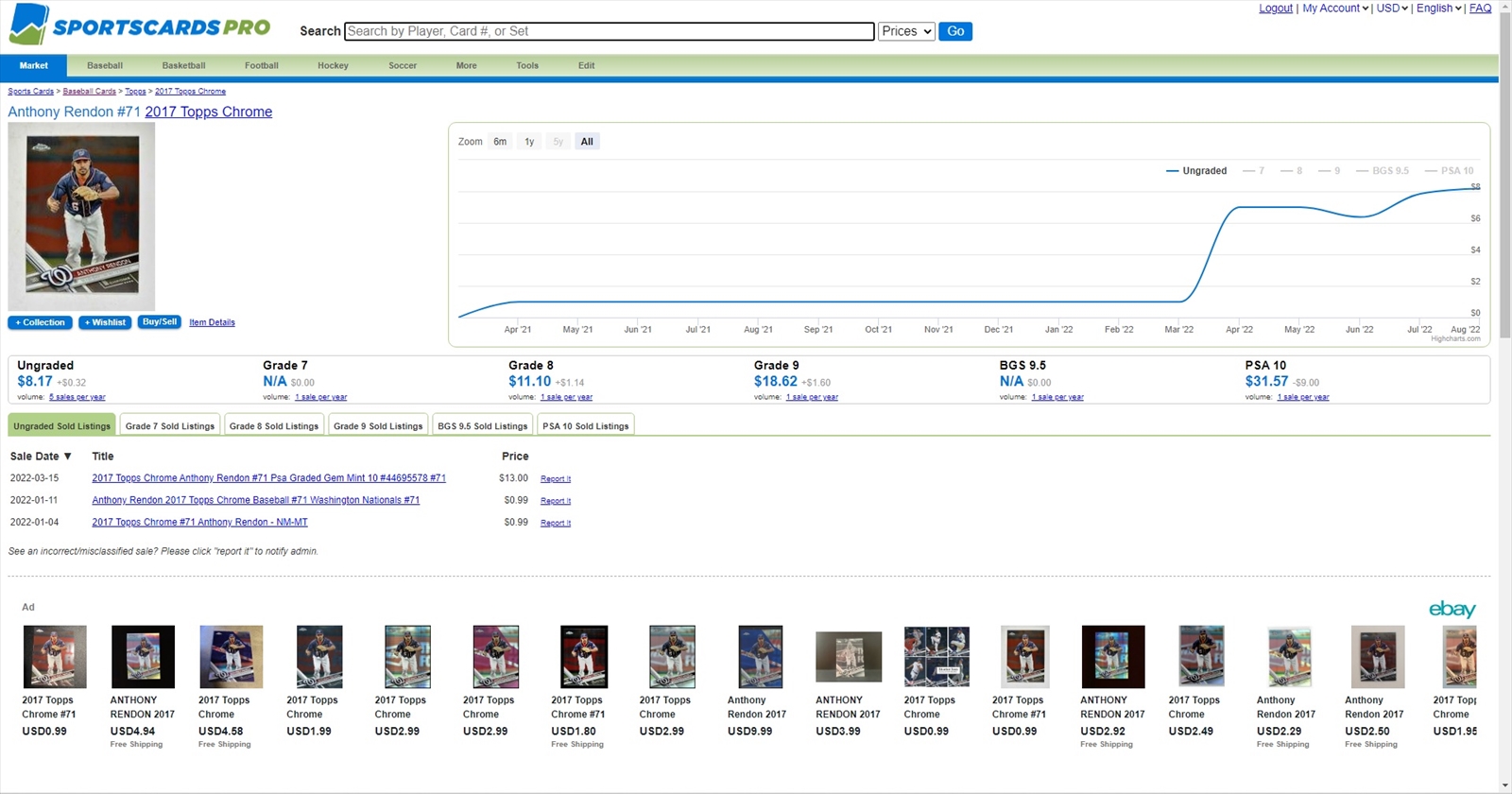Toggle the BGS 9.5 series in chart legend

point(1383,171)
